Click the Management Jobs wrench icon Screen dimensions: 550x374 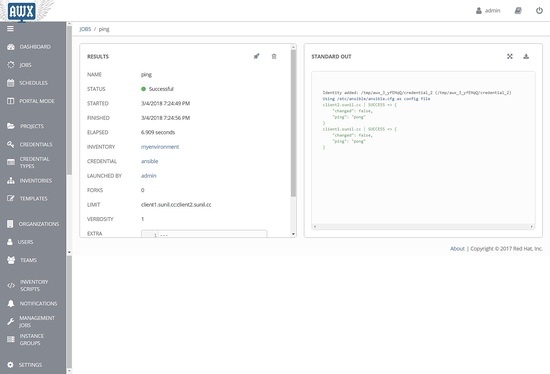(x=11, y=321)
